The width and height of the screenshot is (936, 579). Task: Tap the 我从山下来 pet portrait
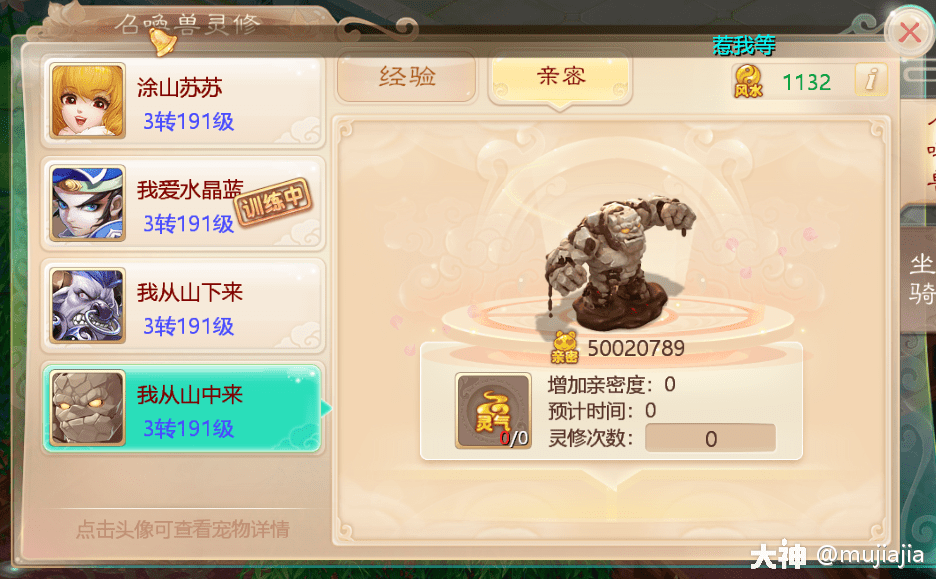coord(88,305)
